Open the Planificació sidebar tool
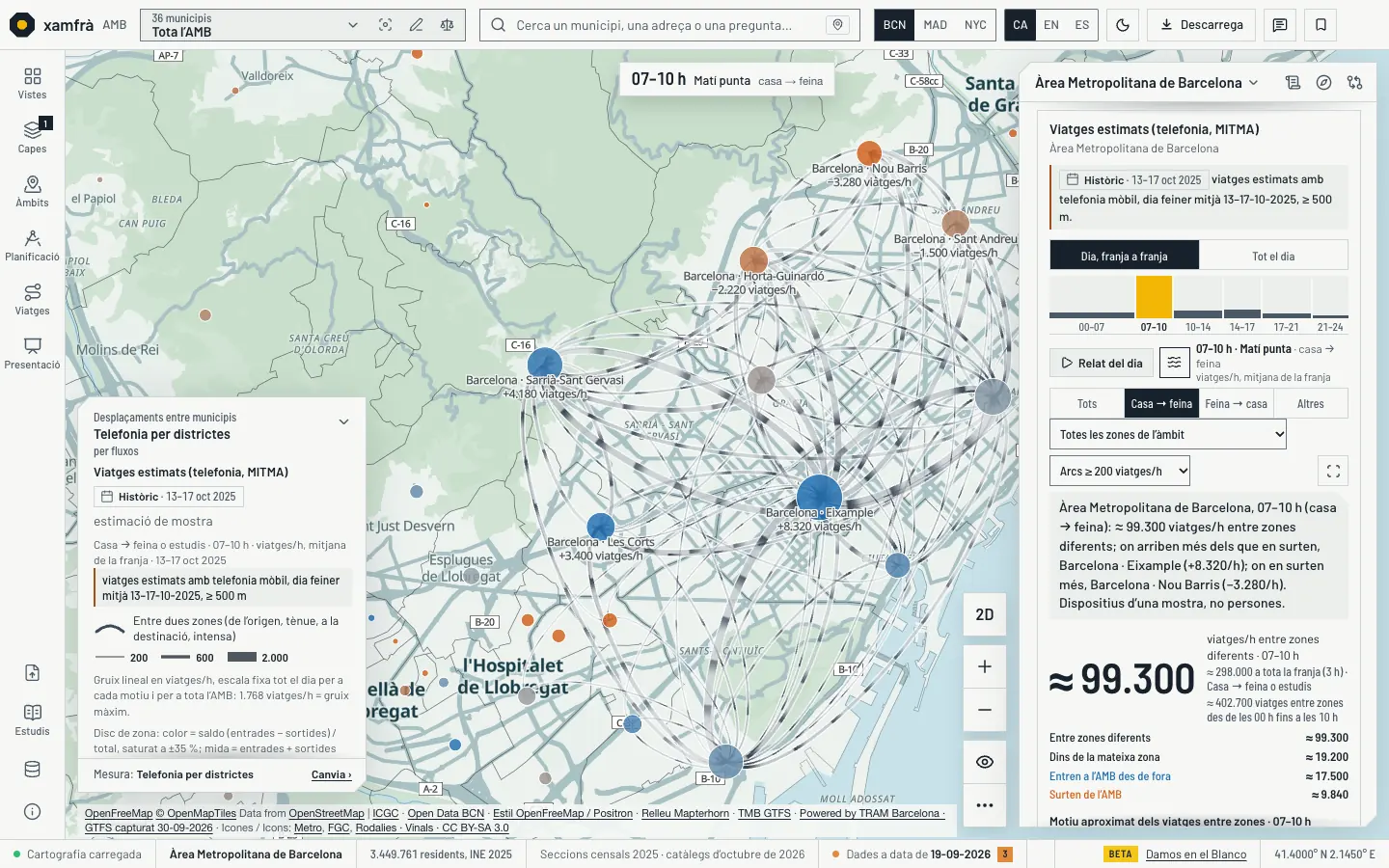This screenshot has width=1389, height=868. (32, 245)
